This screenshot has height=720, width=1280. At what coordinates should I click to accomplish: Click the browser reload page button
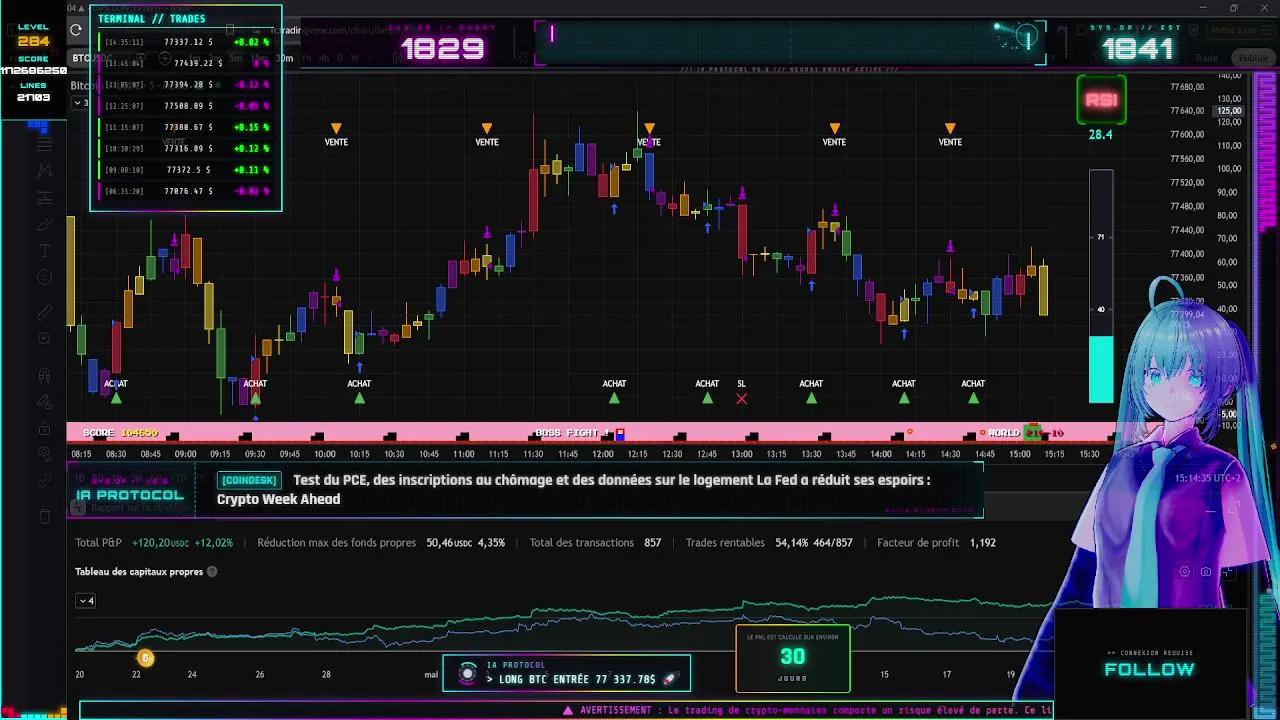76,30
